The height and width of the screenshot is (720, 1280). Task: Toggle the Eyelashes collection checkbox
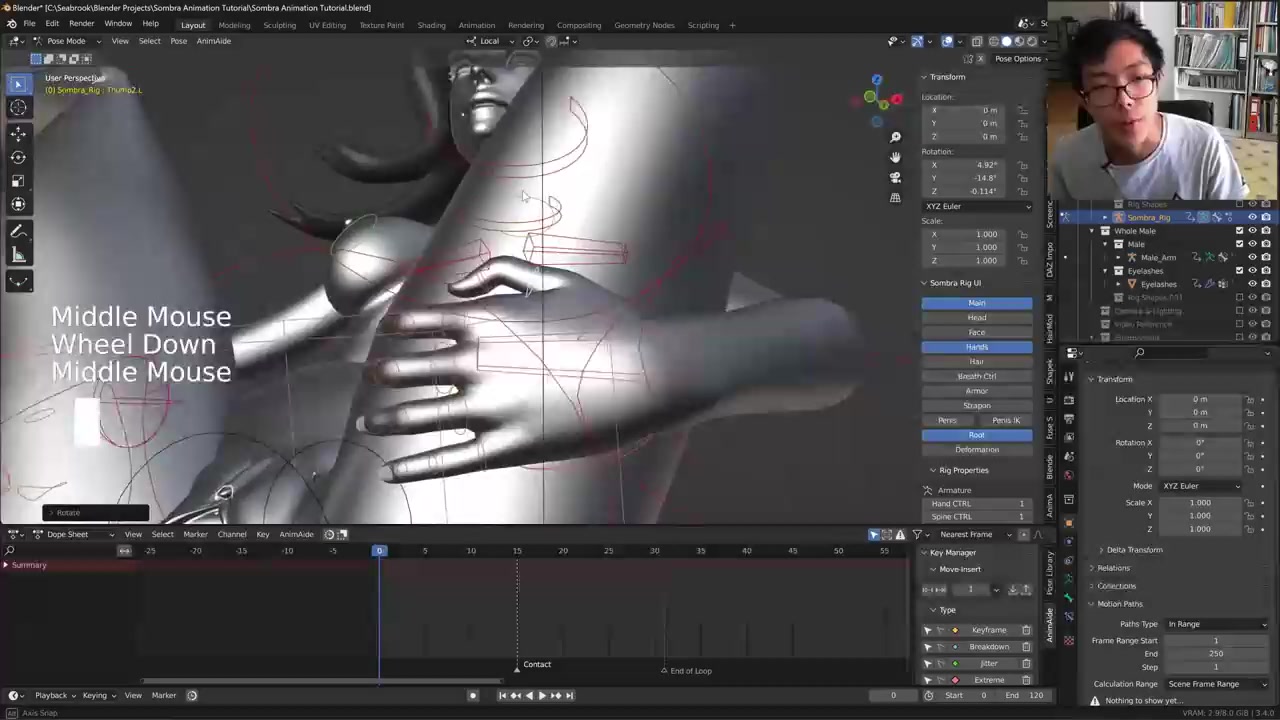pyautogui.click(x=1239, y=271)
